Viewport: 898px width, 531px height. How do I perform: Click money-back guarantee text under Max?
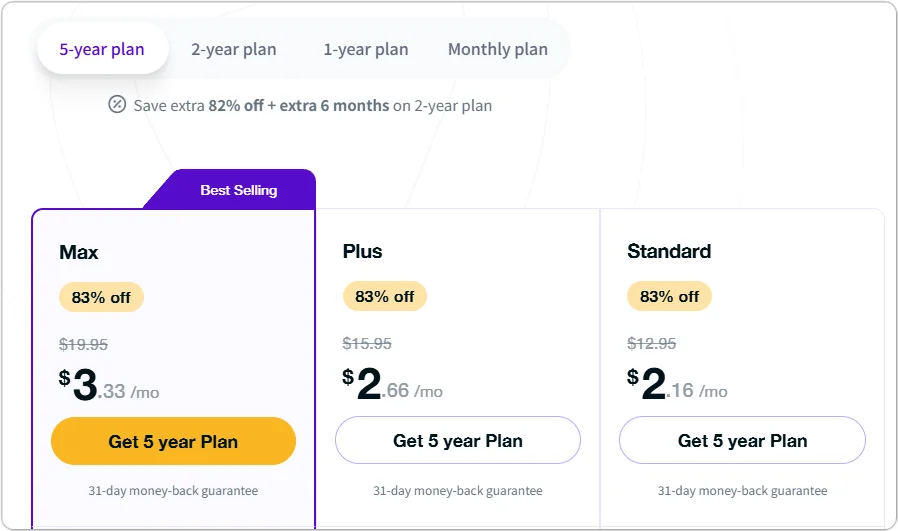(173, 491)
